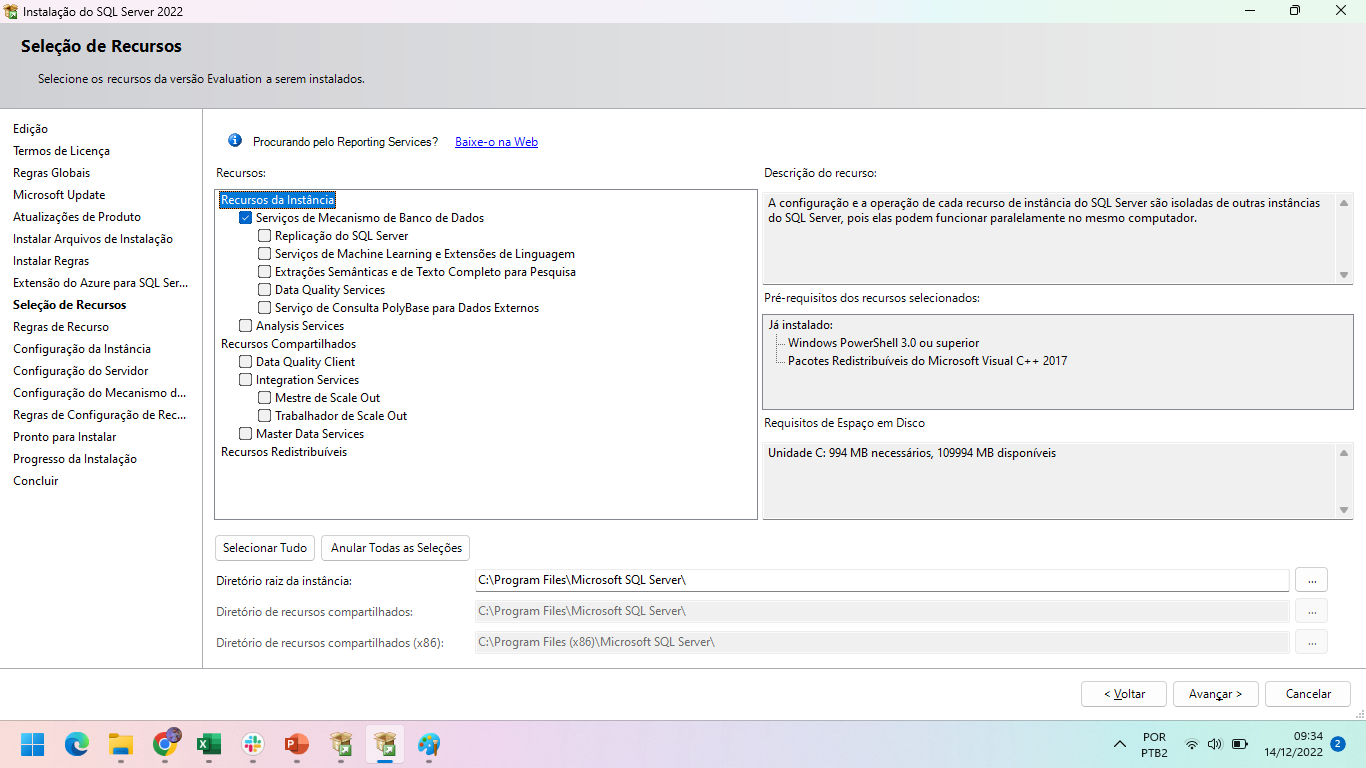Viewport: 1366px width, 768px height.
Task: Open the notification count badge
Action: tap(1337, 744)
